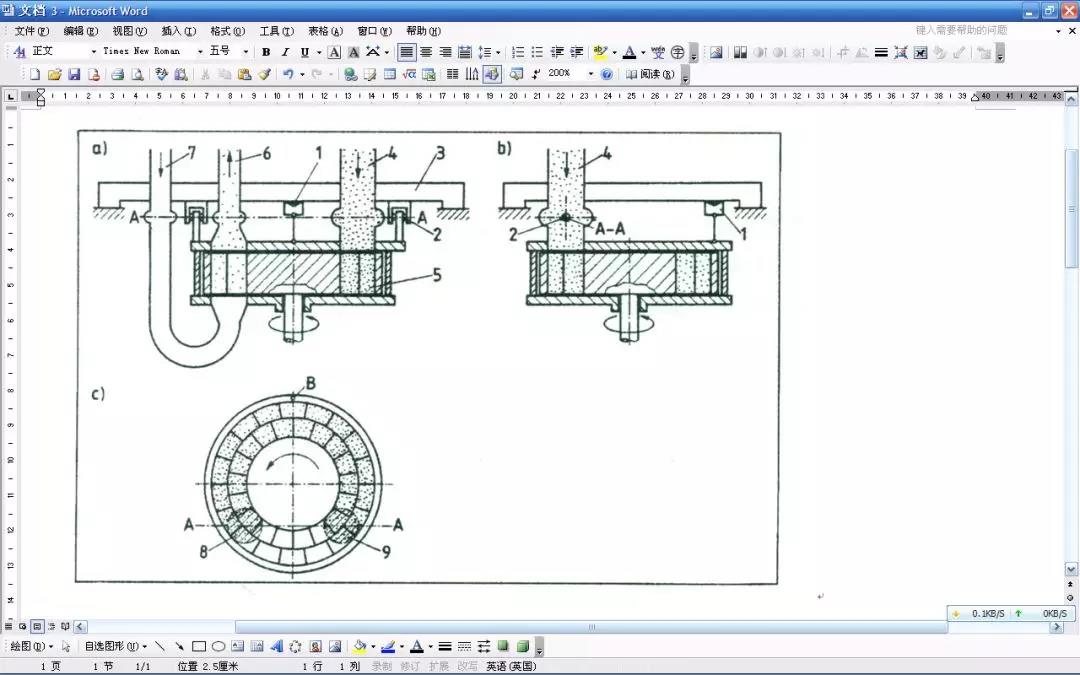The image size is (1080, 675).
Task: Click the yellow highlight color button
Action: [599, 52]
